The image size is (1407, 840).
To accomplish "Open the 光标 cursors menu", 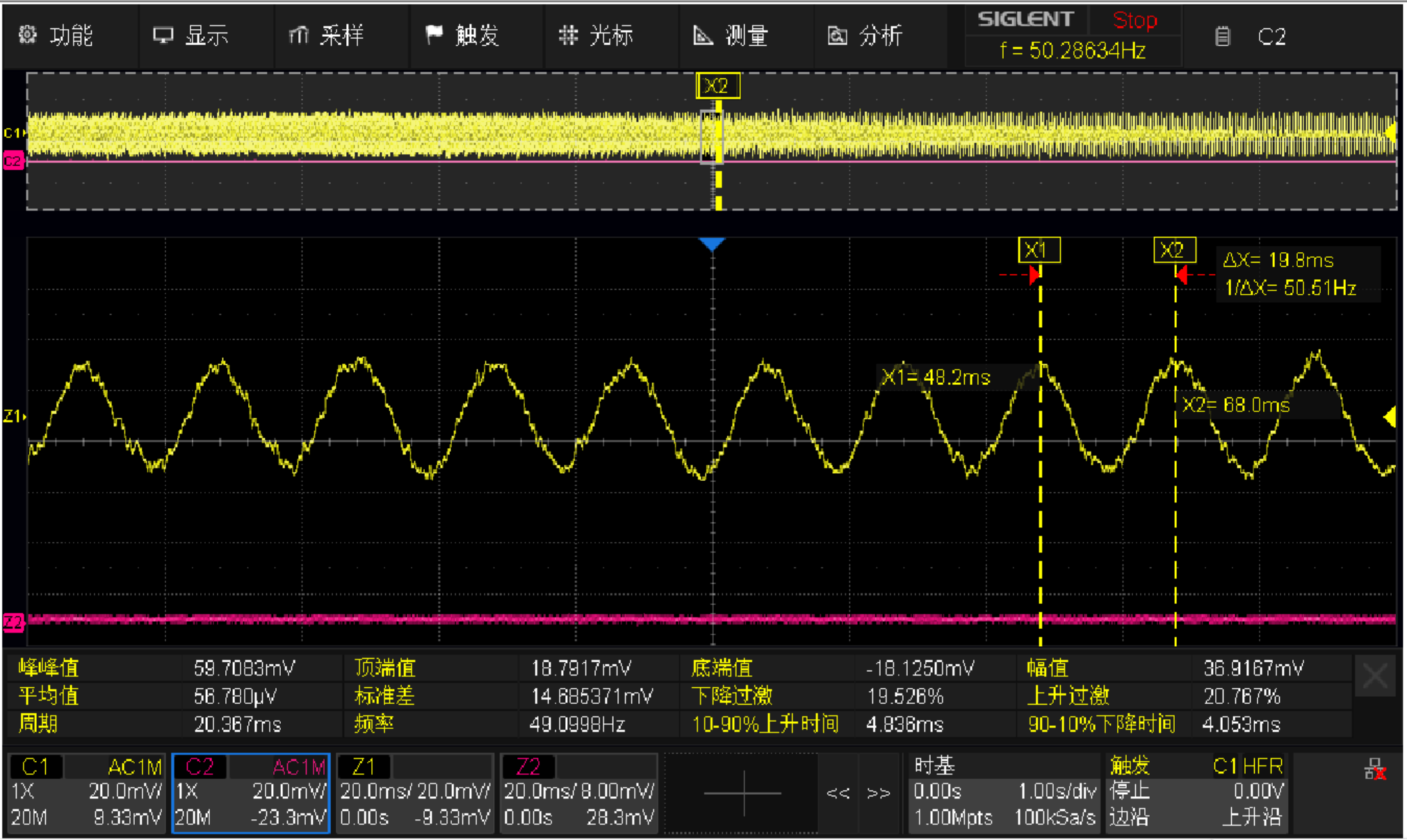I will (x=596, y=35).
